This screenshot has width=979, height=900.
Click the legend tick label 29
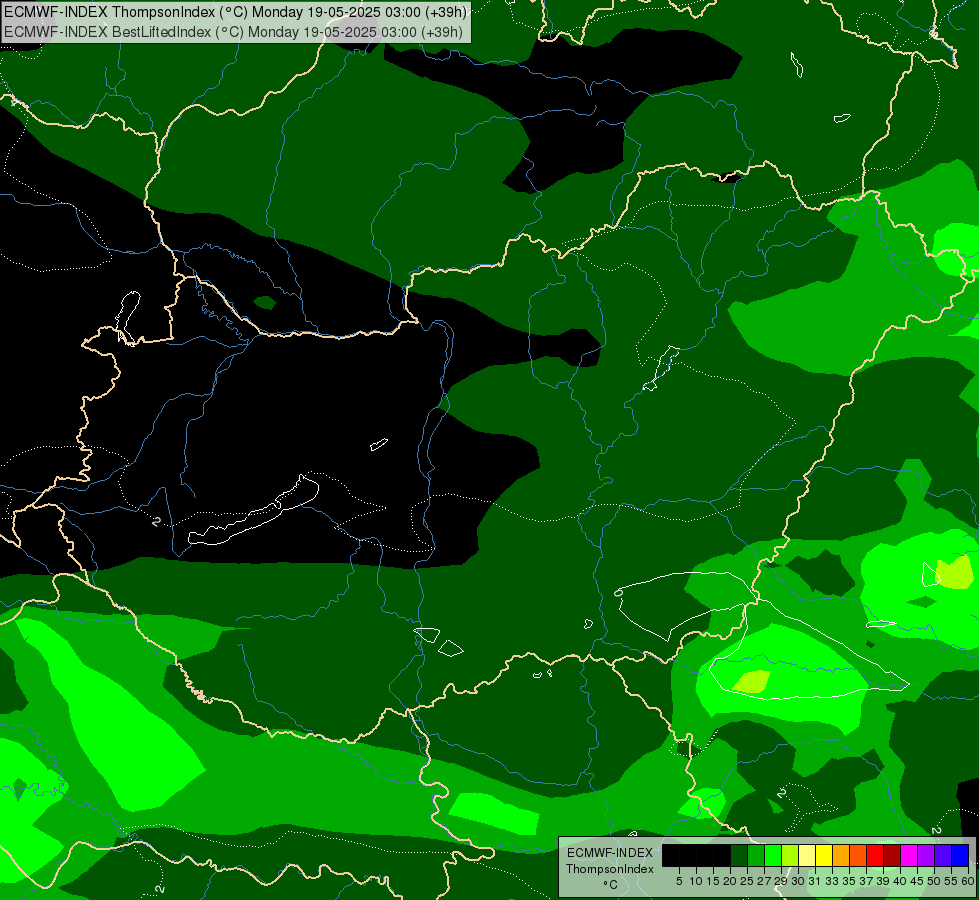pos(781,881)
